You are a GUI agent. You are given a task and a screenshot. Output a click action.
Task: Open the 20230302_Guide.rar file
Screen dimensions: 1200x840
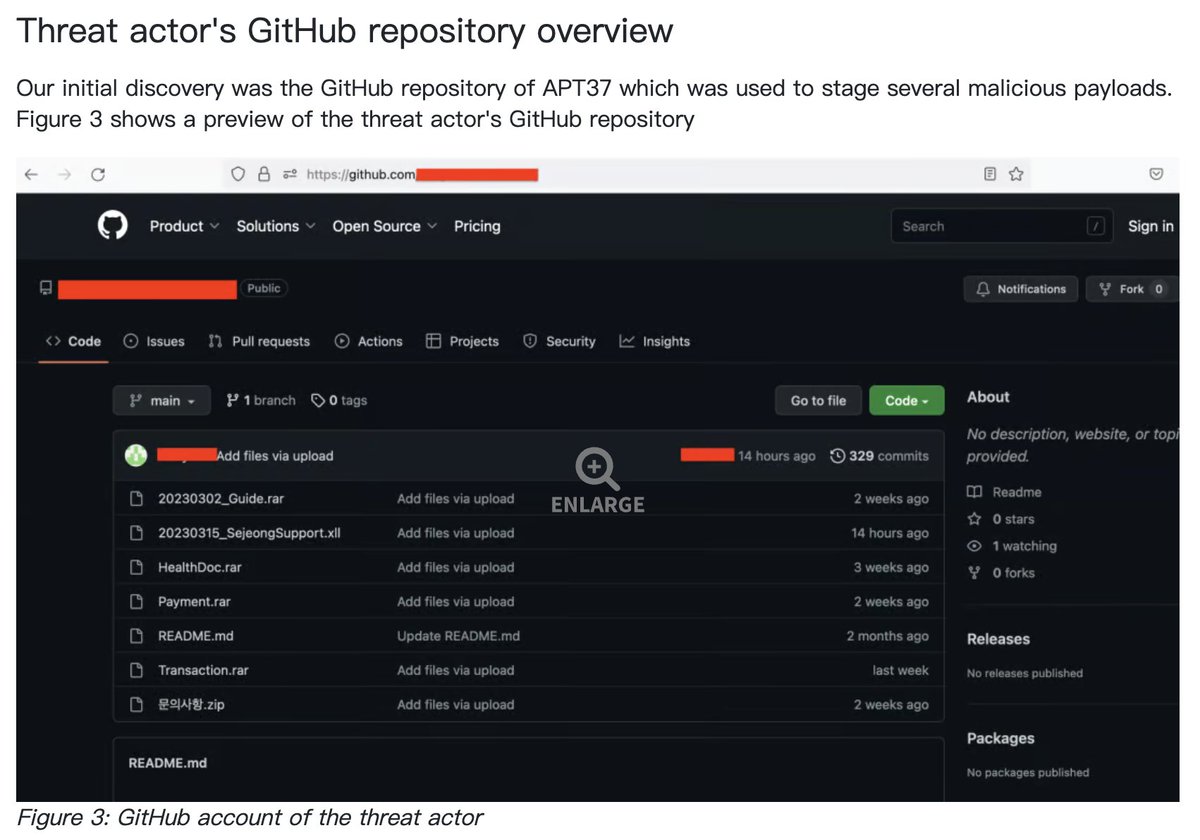tap(221, 499)
